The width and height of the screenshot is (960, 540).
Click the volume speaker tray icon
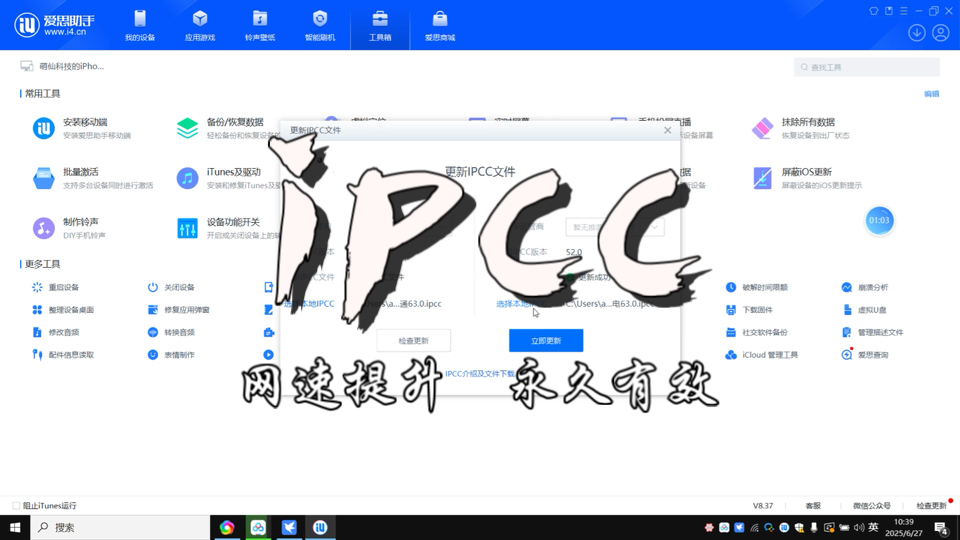(x=859, y=527)
